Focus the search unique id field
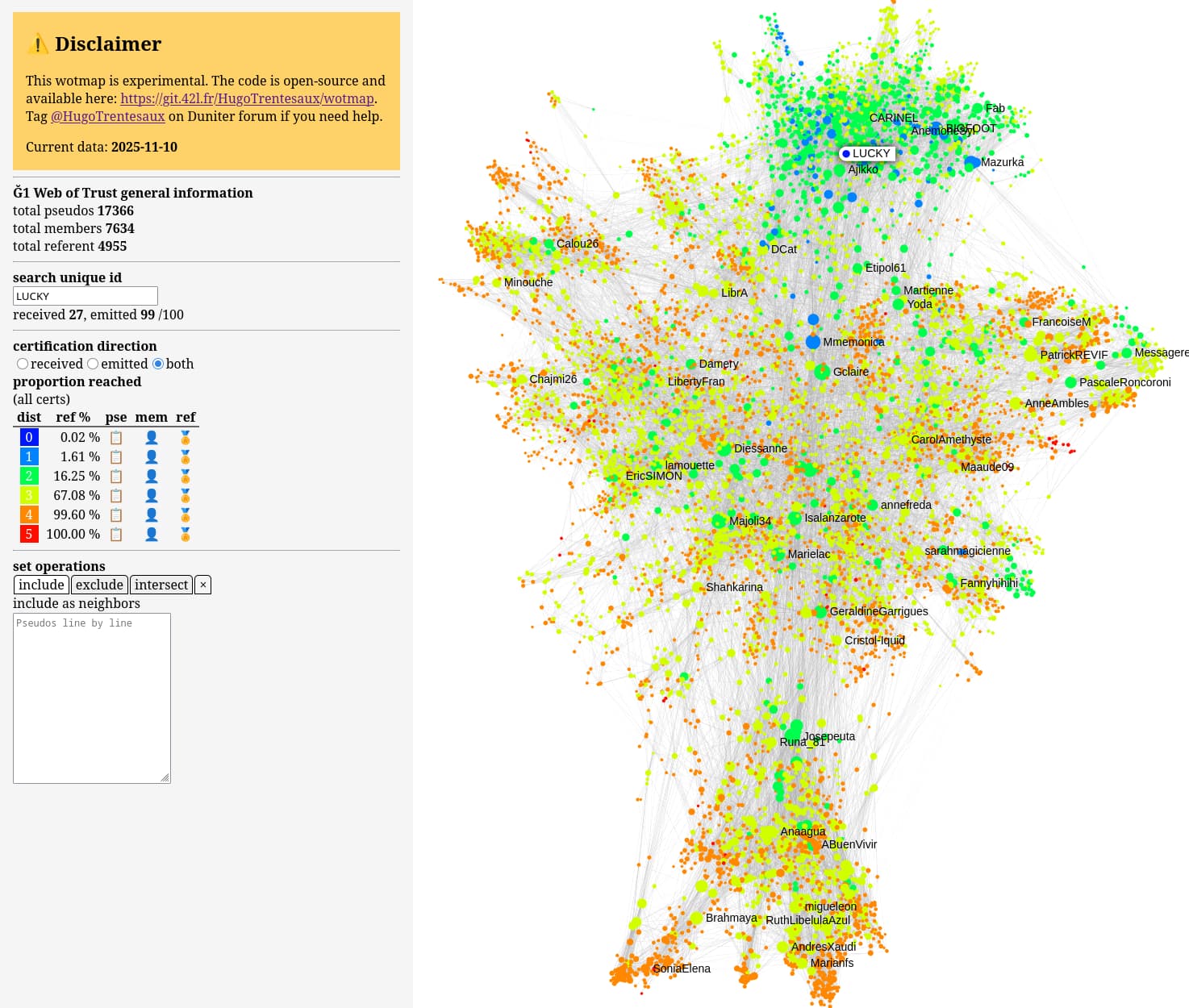Image resolution: width=1189 pixels, height=1008 pixels. [x=86, y=296]
